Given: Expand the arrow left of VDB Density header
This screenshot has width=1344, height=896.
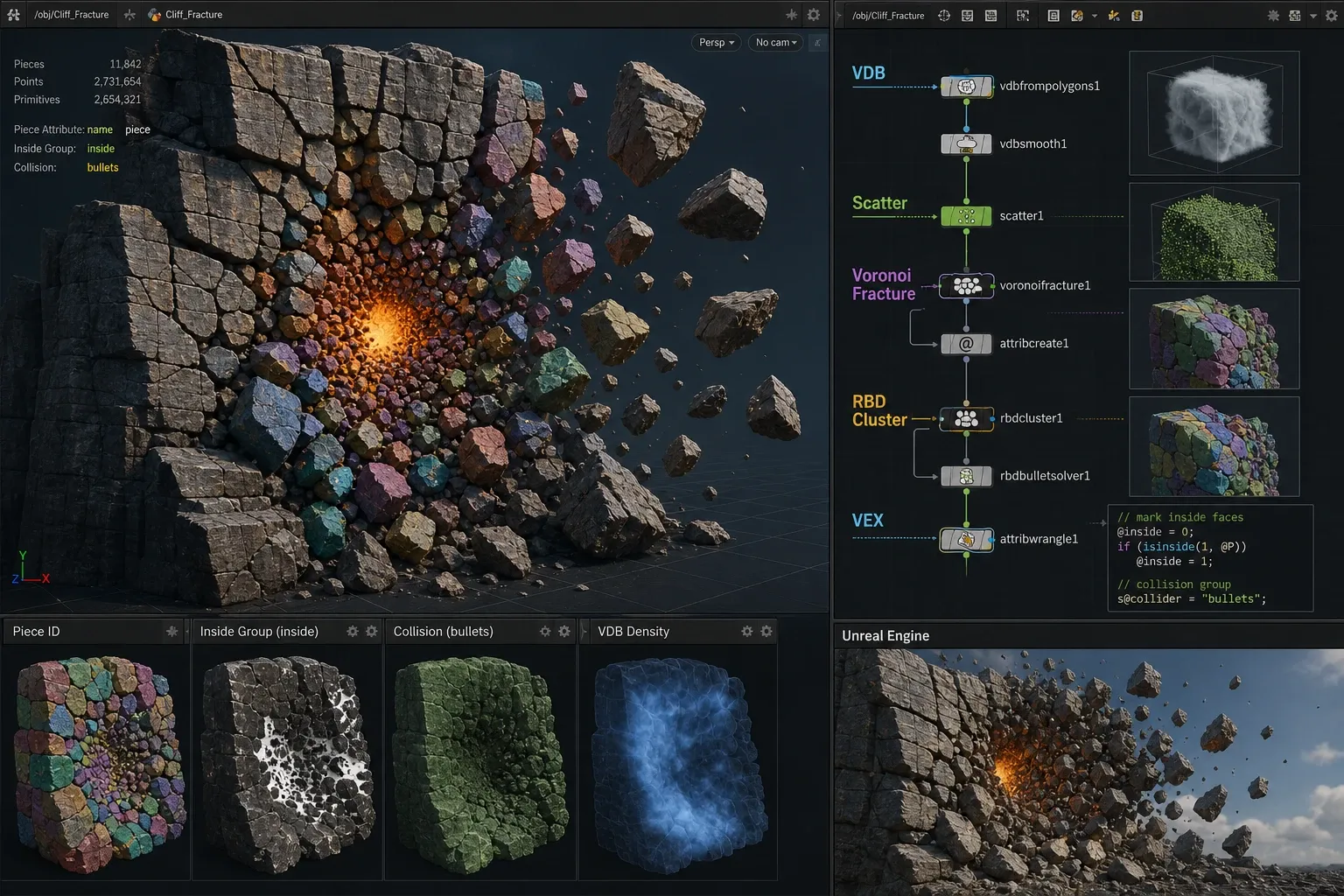Looking at the screenshot, I should click(584, 631).
